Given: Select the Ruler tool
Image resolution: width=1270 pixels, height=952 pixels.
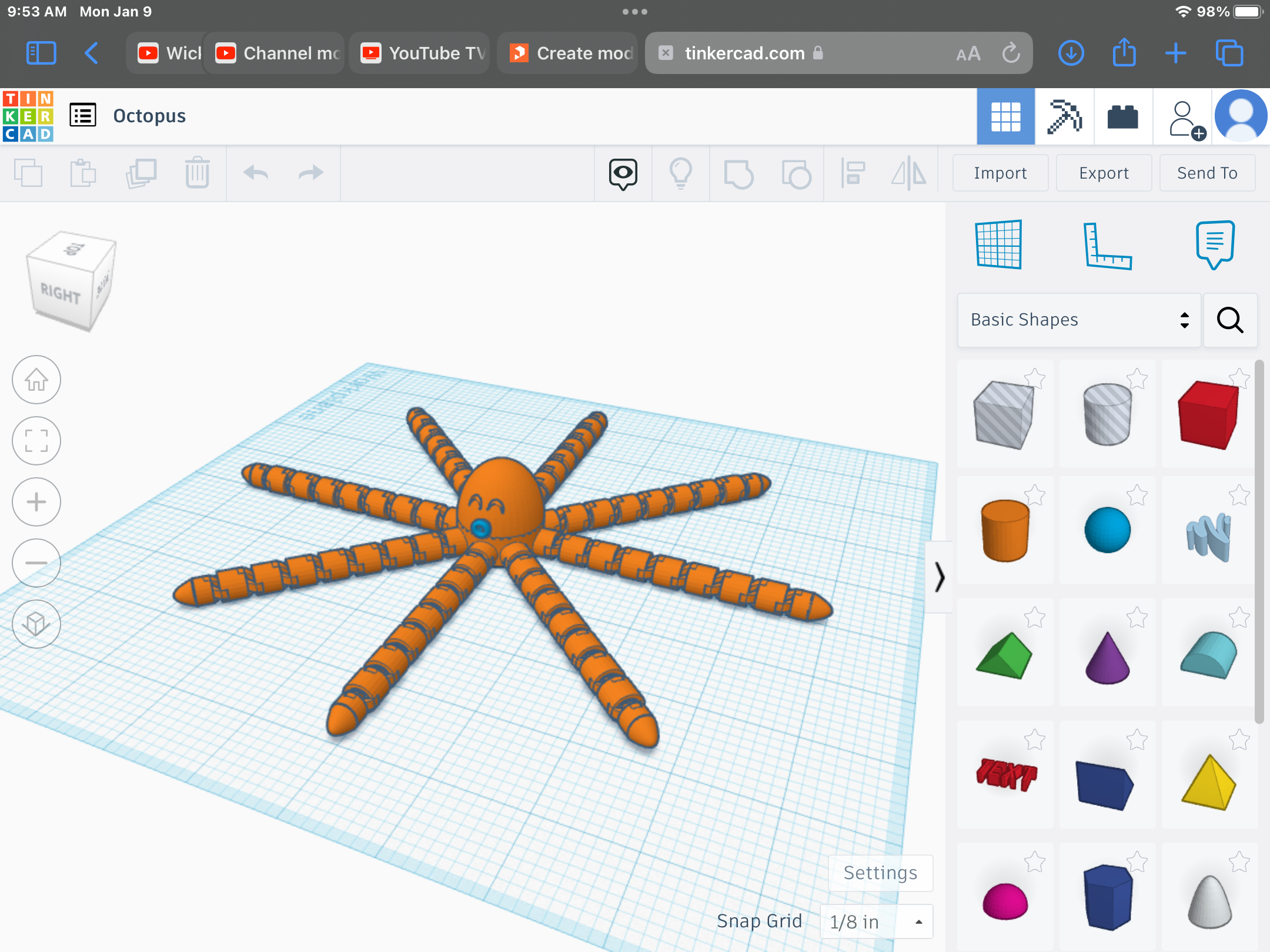Looking at the screenshot, I should coord(1107,246).
